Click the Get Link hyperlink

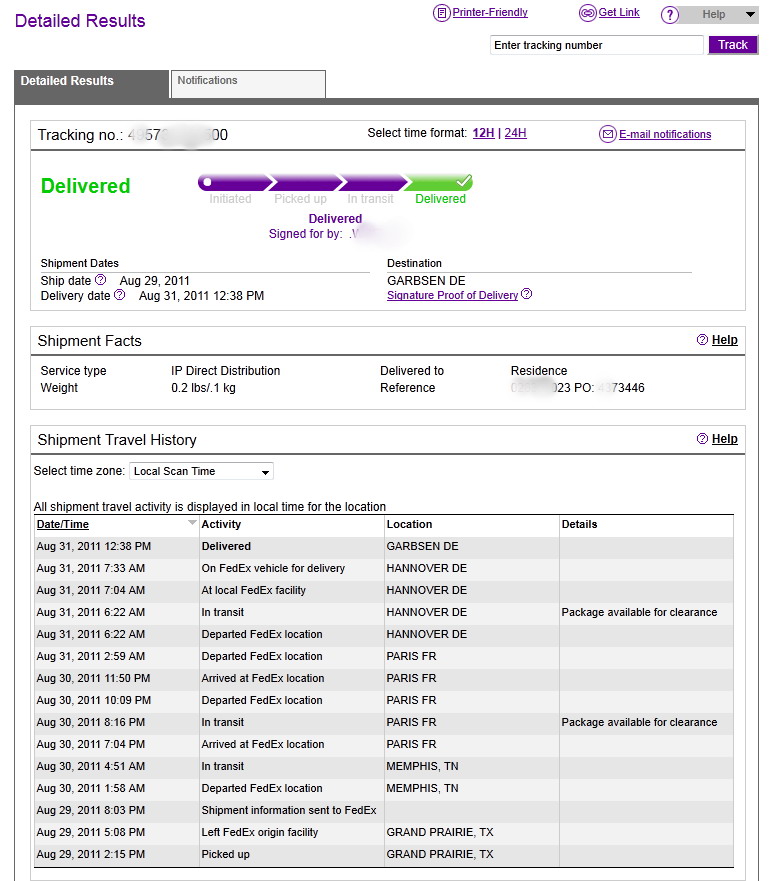point(619,12)
